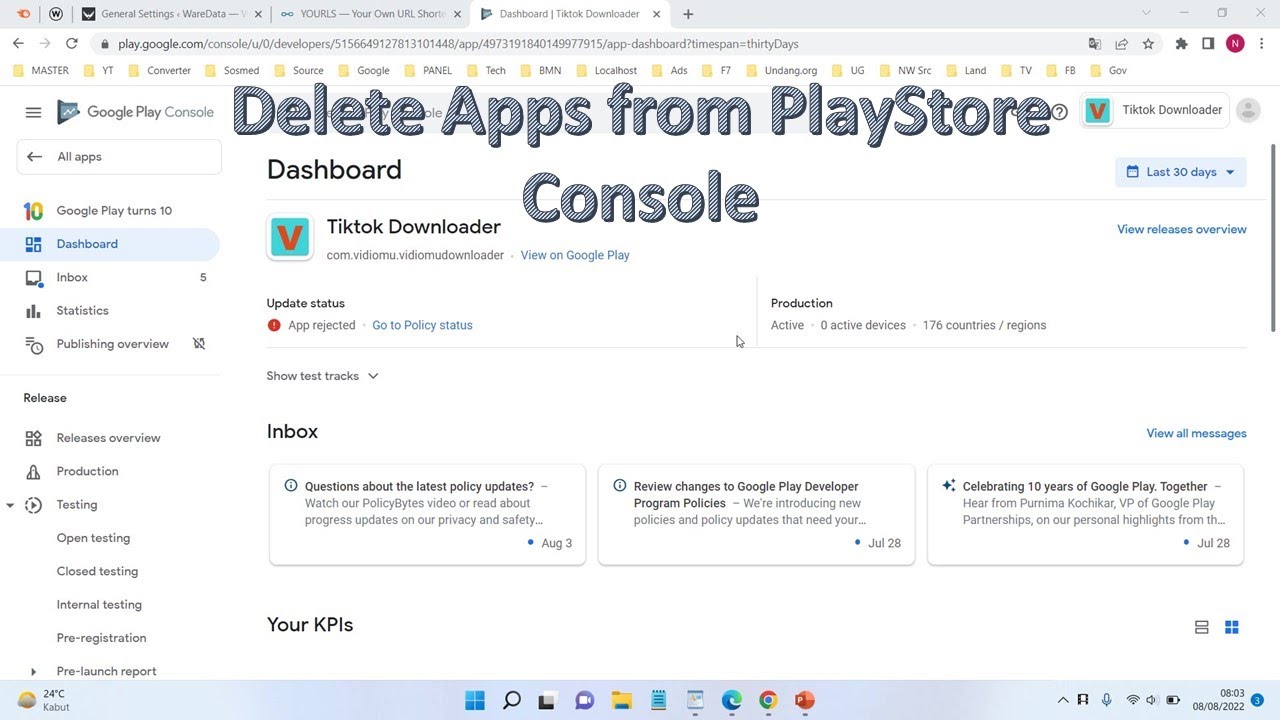Click the help question mark icon

1060,112
